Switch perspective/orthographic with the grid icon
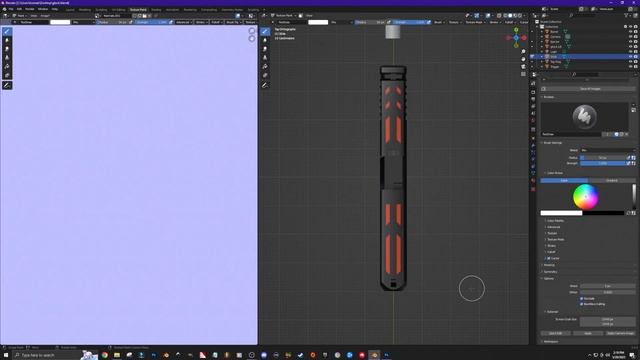640x360 pixels. 523,74
